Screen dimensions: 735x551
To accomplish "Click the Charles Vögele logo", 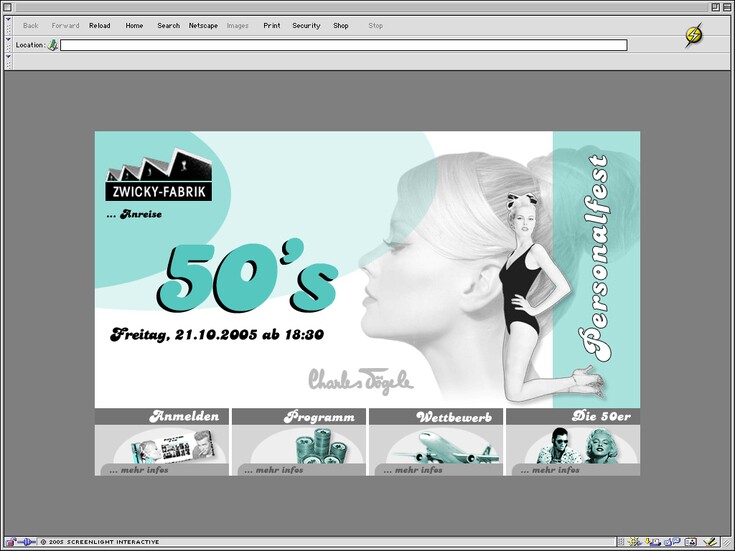I will click(x=360, y=381).
